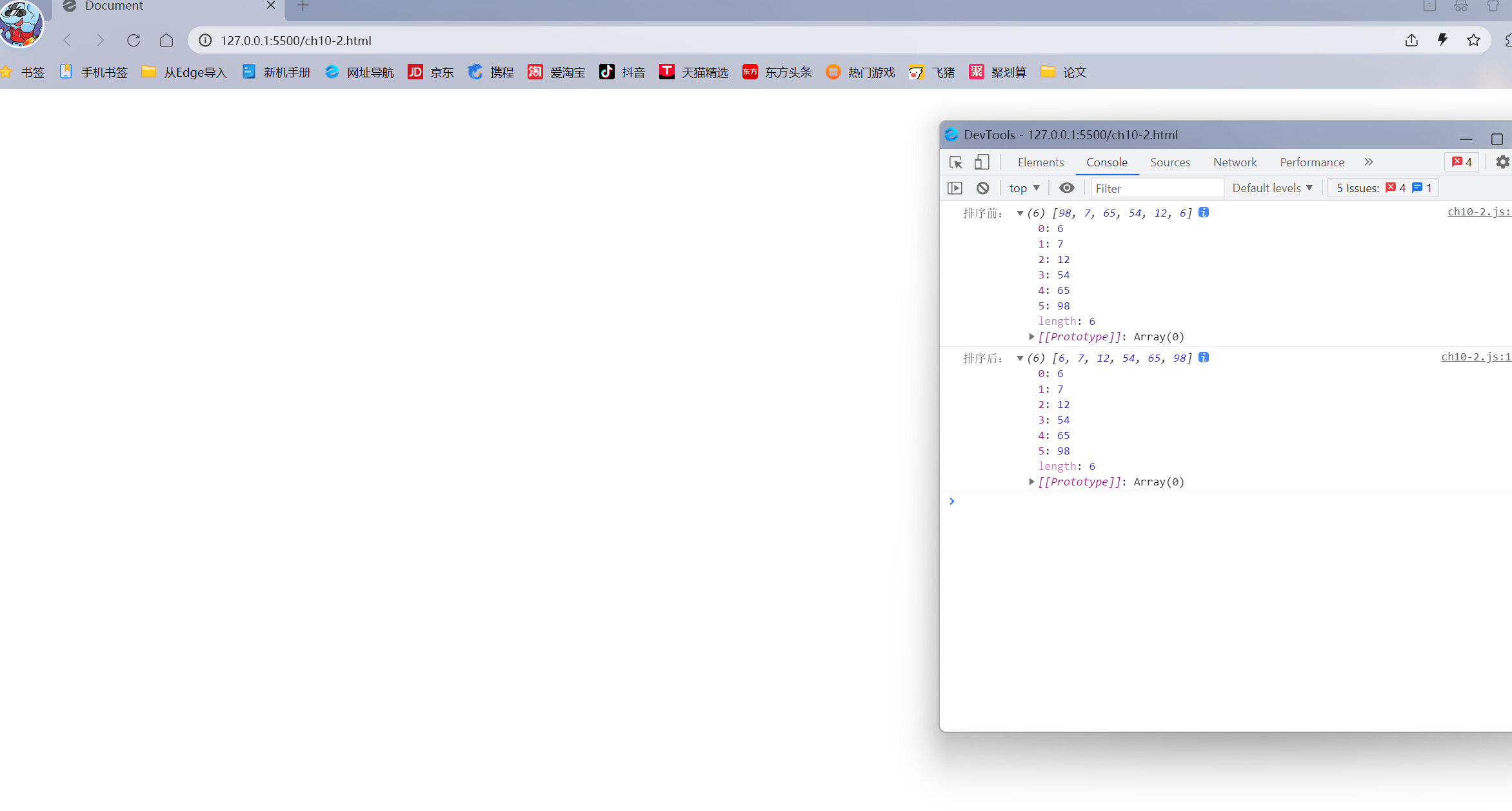Click the inspect element picker icon

956,162
